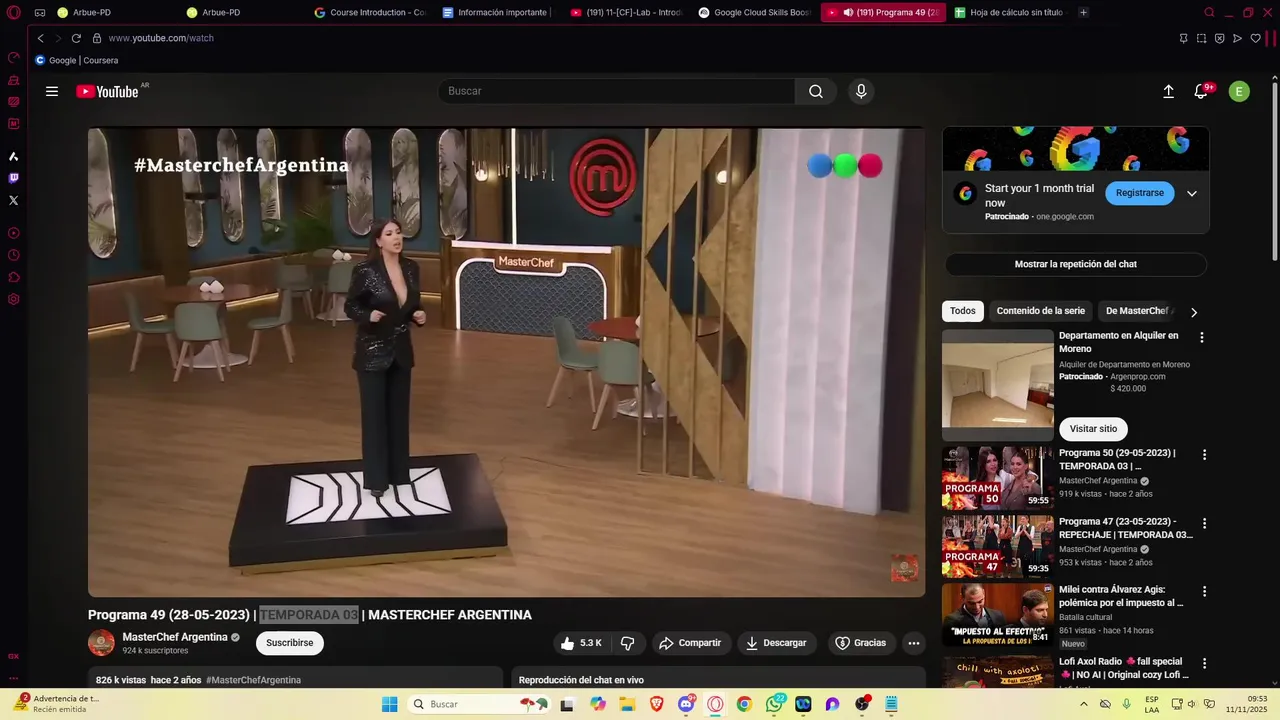Screen dimensions: 1280x720
Task: Open menu for Departamento en Alquiler ad
Action: click(x=1202, y=338)
